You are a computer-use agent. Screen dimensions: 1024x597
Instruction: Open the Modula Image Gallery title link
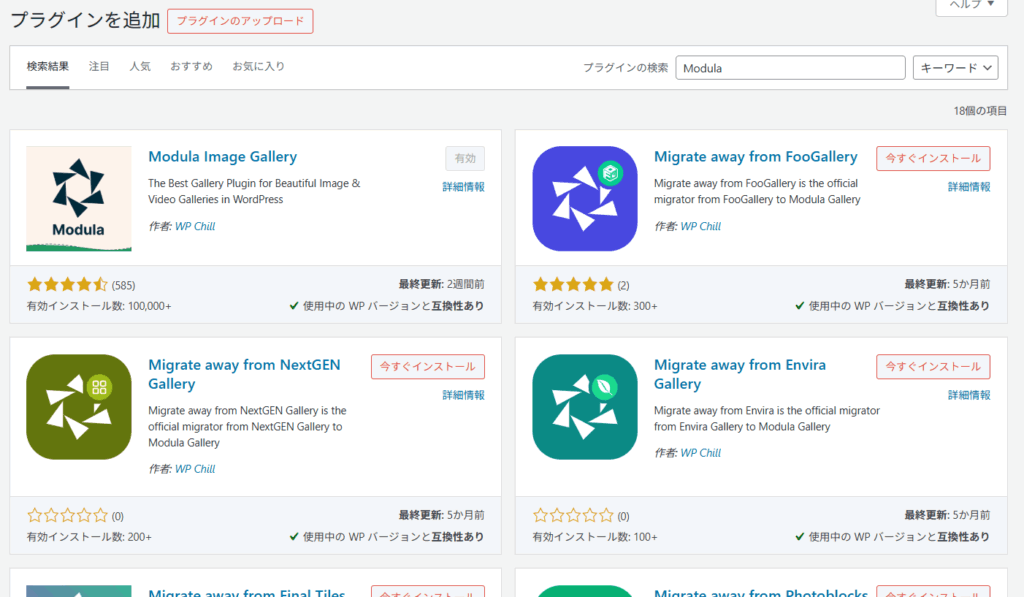coord(222,157)
